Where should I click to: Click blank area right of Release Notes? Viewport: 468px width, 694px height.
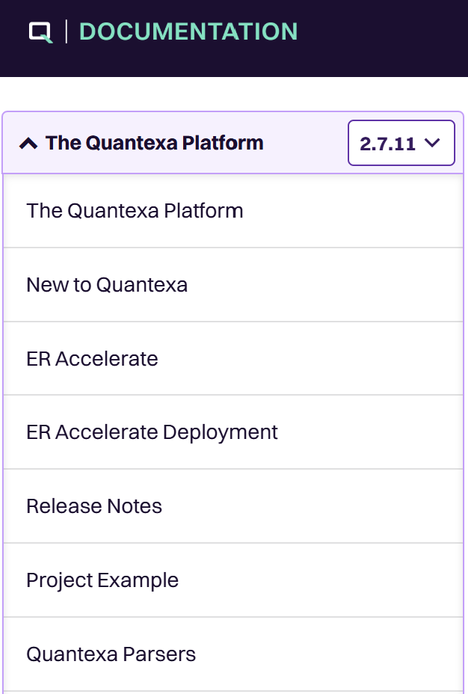coord(310,506)
